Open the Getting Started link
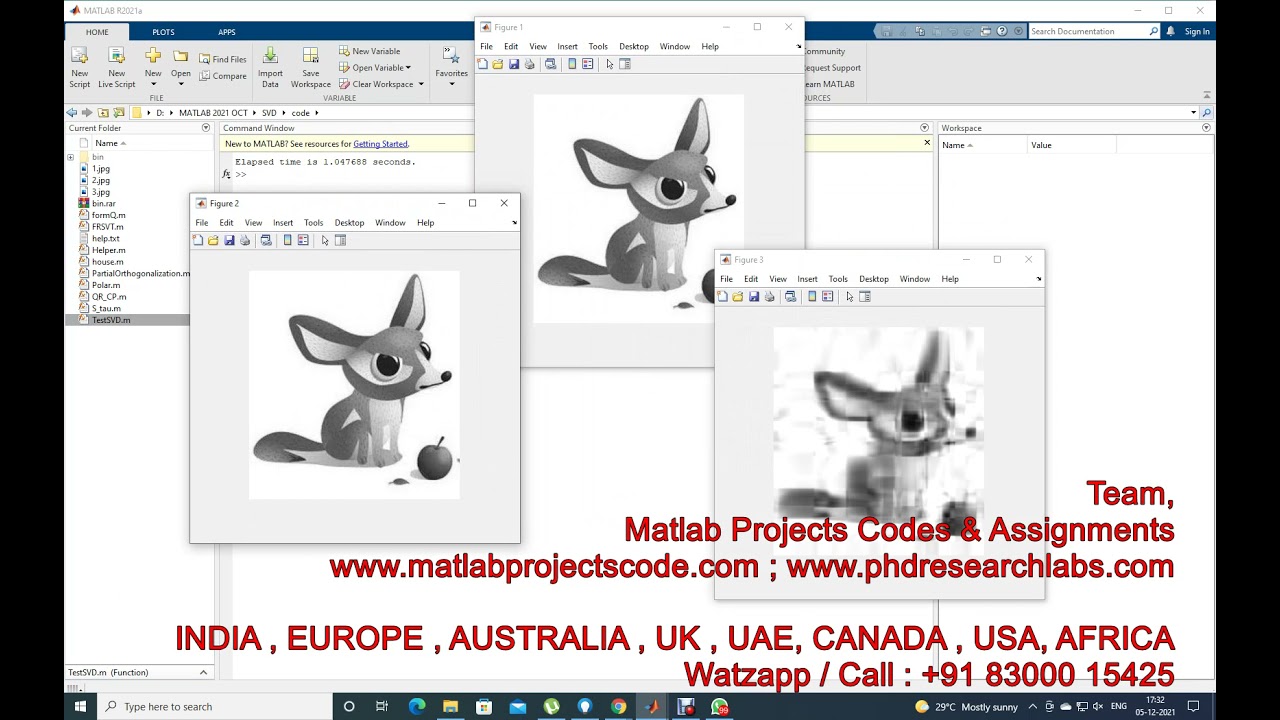Image resolution: width=1280 pixels, height=720 pixels. coord(380,144)
